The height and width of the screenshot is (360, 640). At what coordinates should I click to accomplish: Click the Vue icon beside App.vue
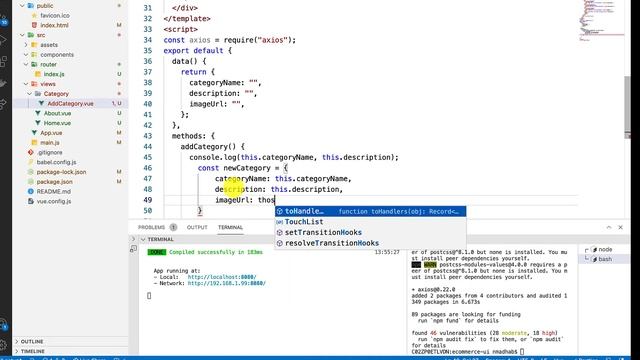tap(34, 133)
